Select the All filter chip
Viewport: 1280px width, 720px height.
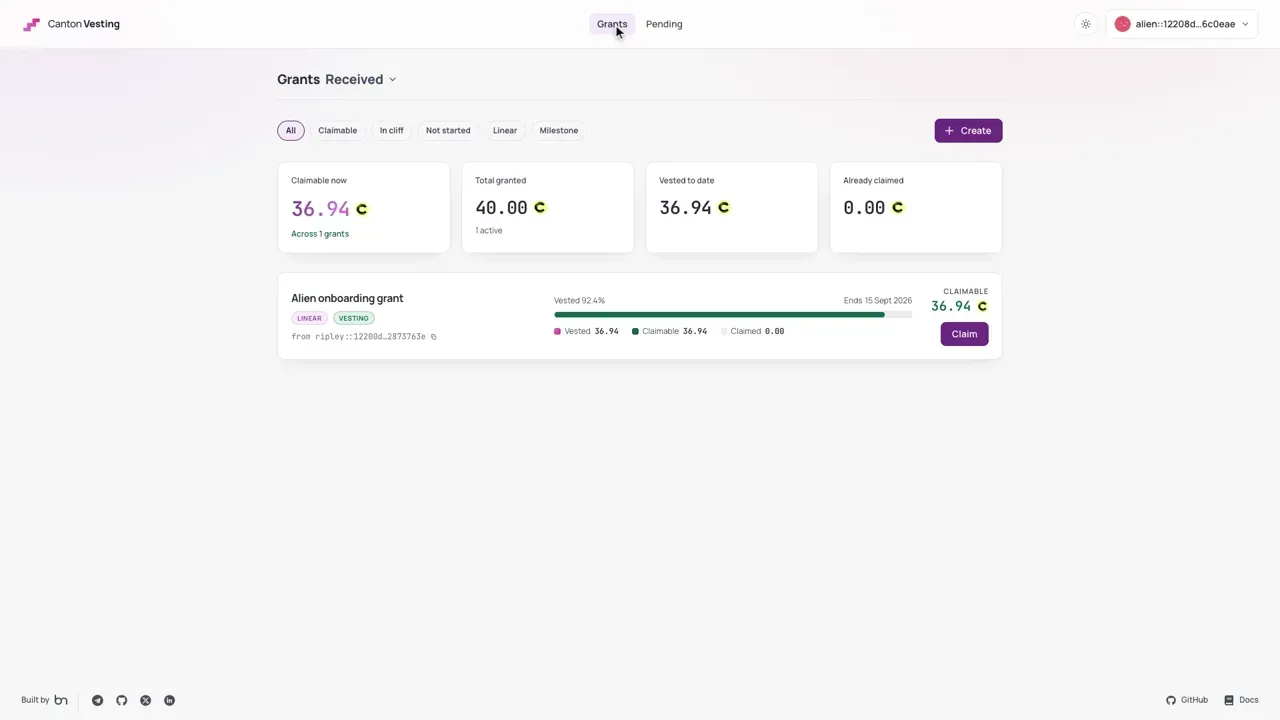click(291, 130)
